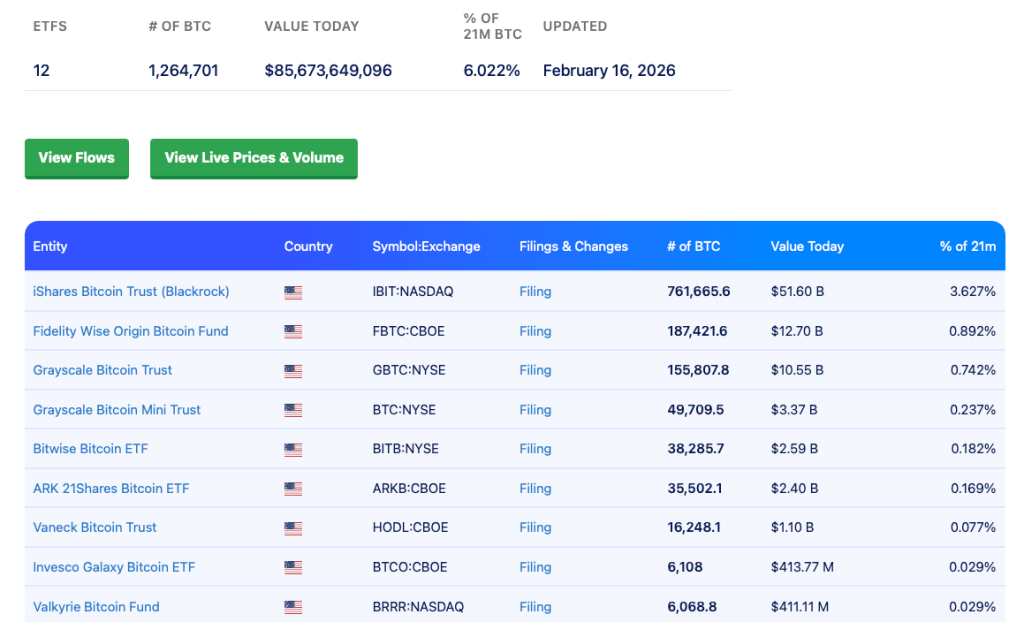
Task: Sort by the Value Today column header
Action: point(807,246)
